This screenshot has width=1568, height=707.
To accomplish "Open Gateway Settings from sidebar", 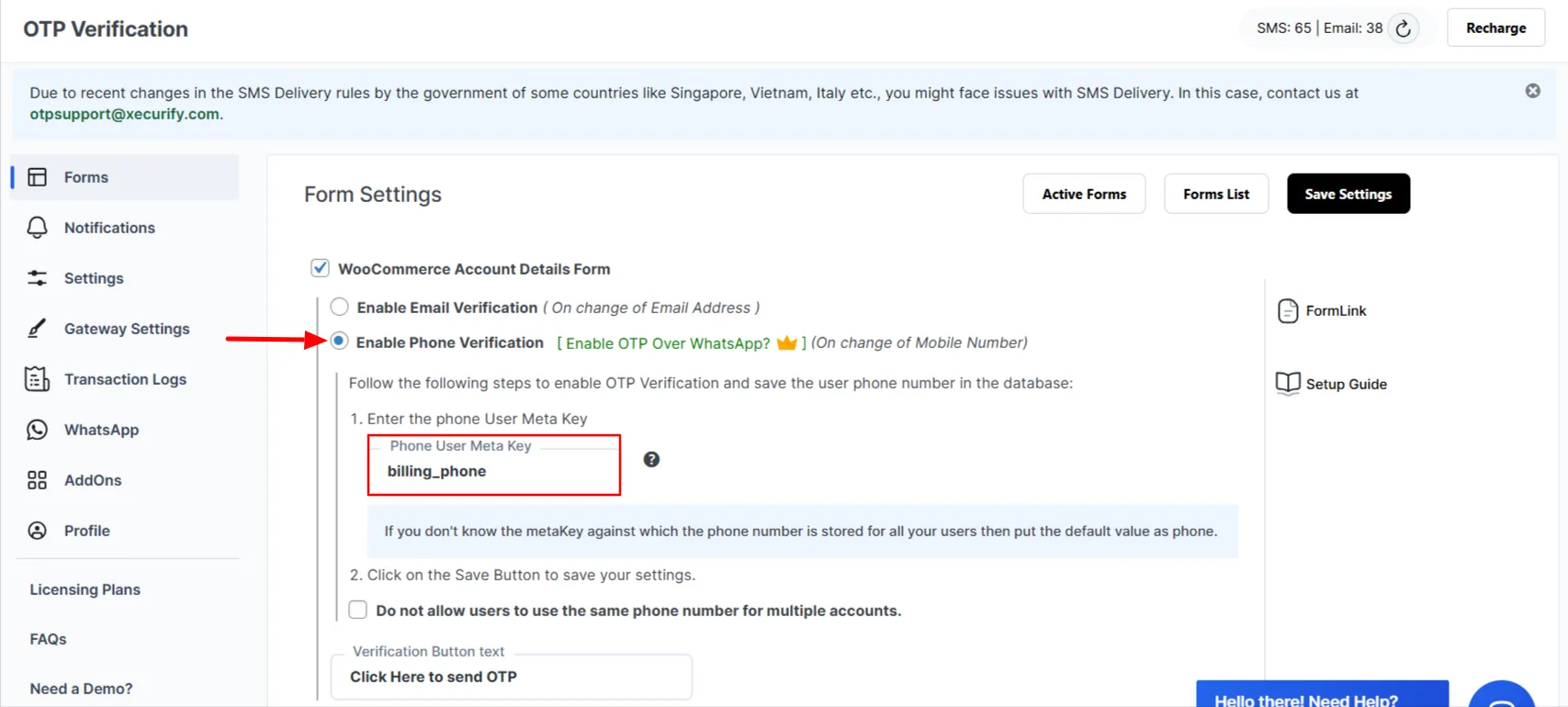I will [126, 328].
